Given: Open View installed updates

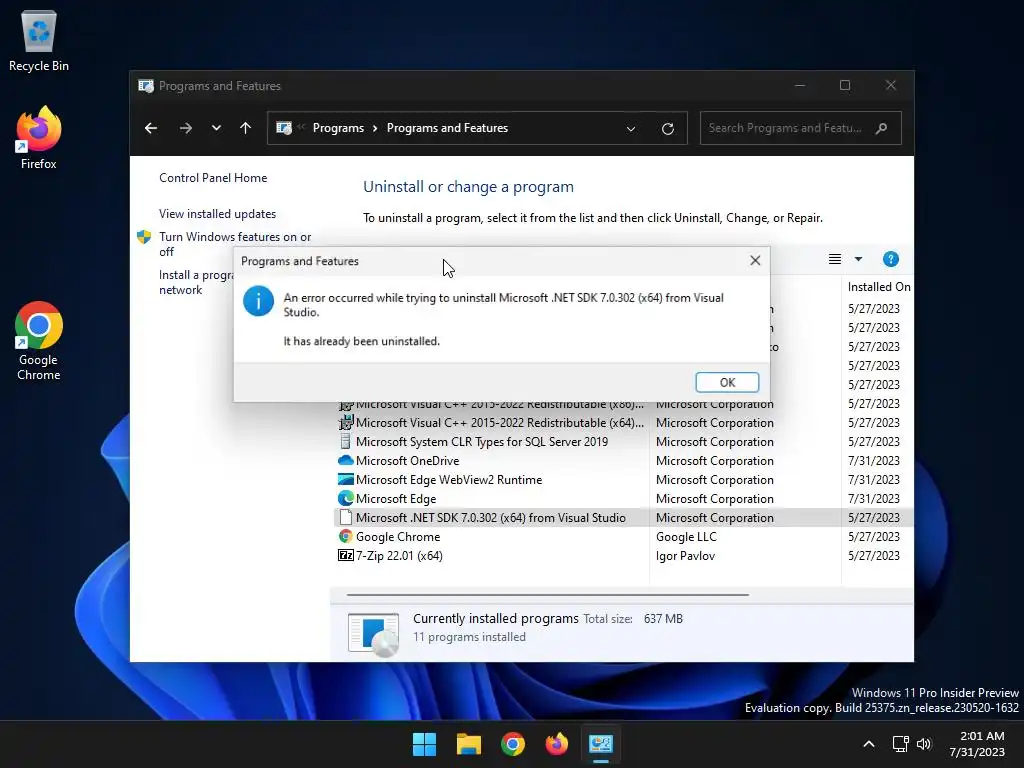Looking at the screenshot, I should tap(217, 214).
